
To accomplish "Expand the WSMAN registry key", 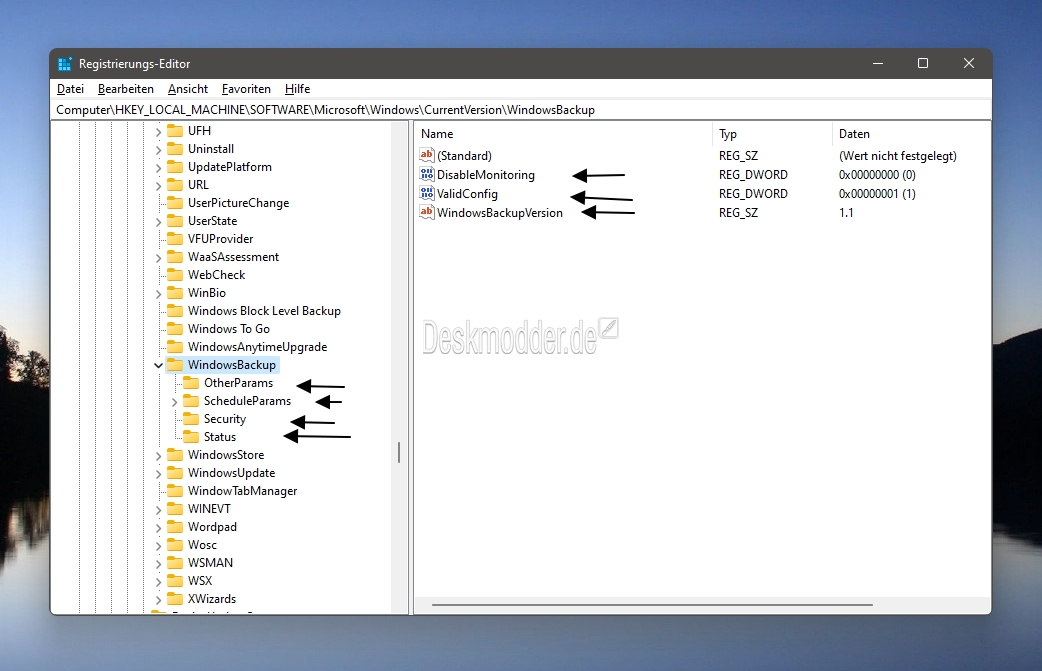I will [158, 563].
